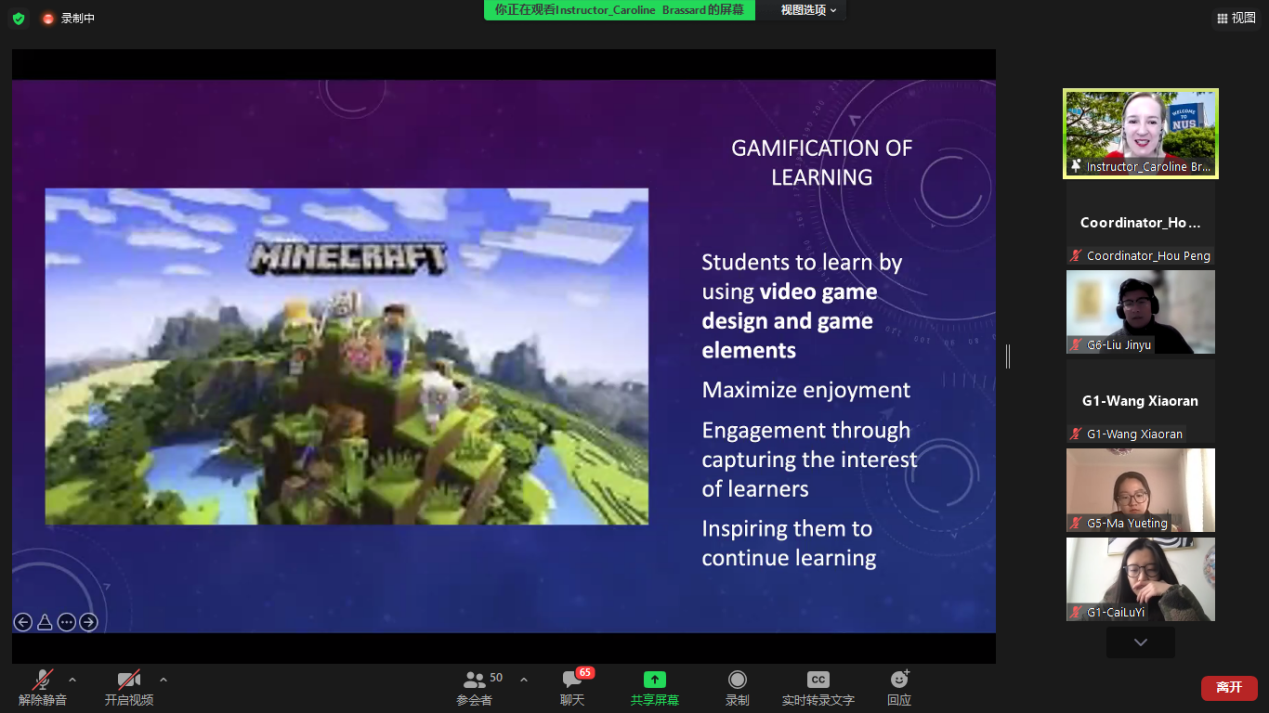Open the chat panel with 65 unread
Screen dimensions: 1269x713
(572, 680)
